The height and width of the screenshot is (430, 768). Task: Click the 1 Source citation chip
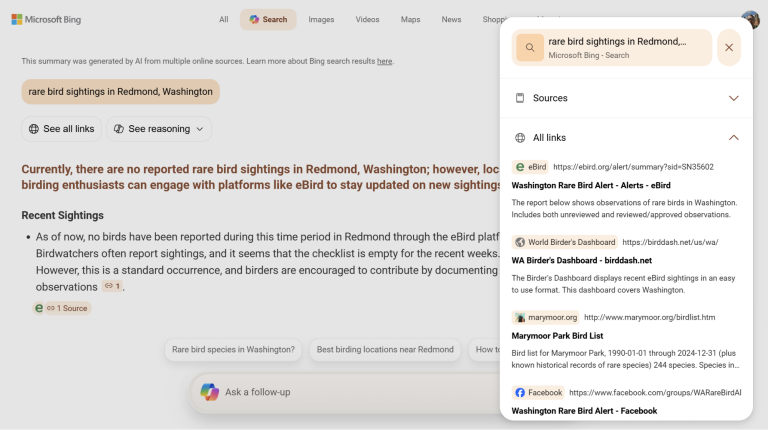(62, 308)
